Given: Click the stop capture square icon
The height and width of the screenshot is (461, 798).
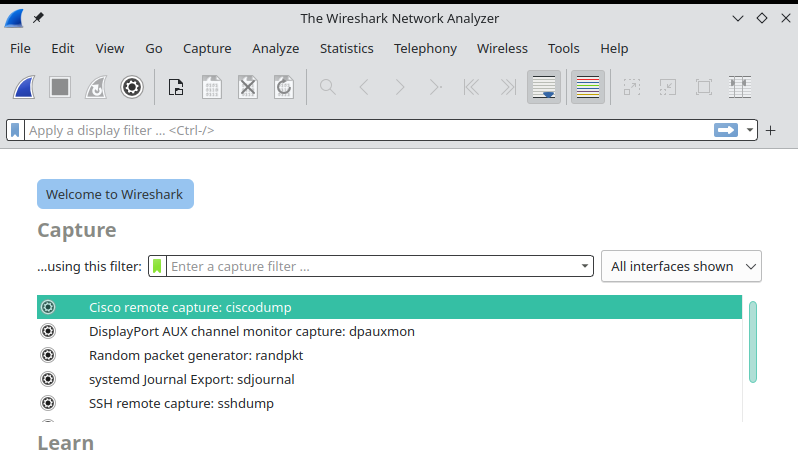Looking at the screenshot, I should (x=60, y=87).
